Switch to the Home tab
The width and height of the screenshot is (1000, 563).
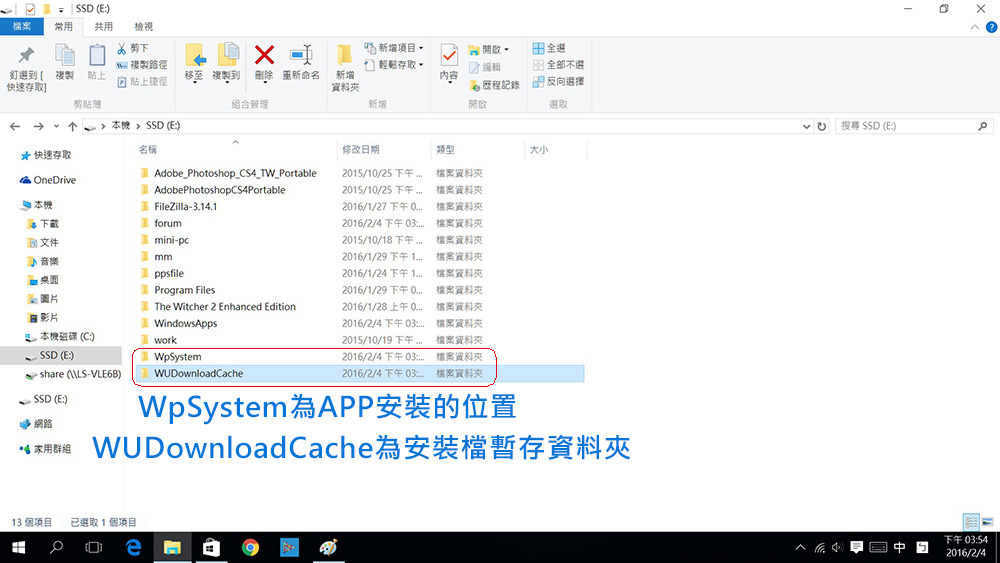63,27
